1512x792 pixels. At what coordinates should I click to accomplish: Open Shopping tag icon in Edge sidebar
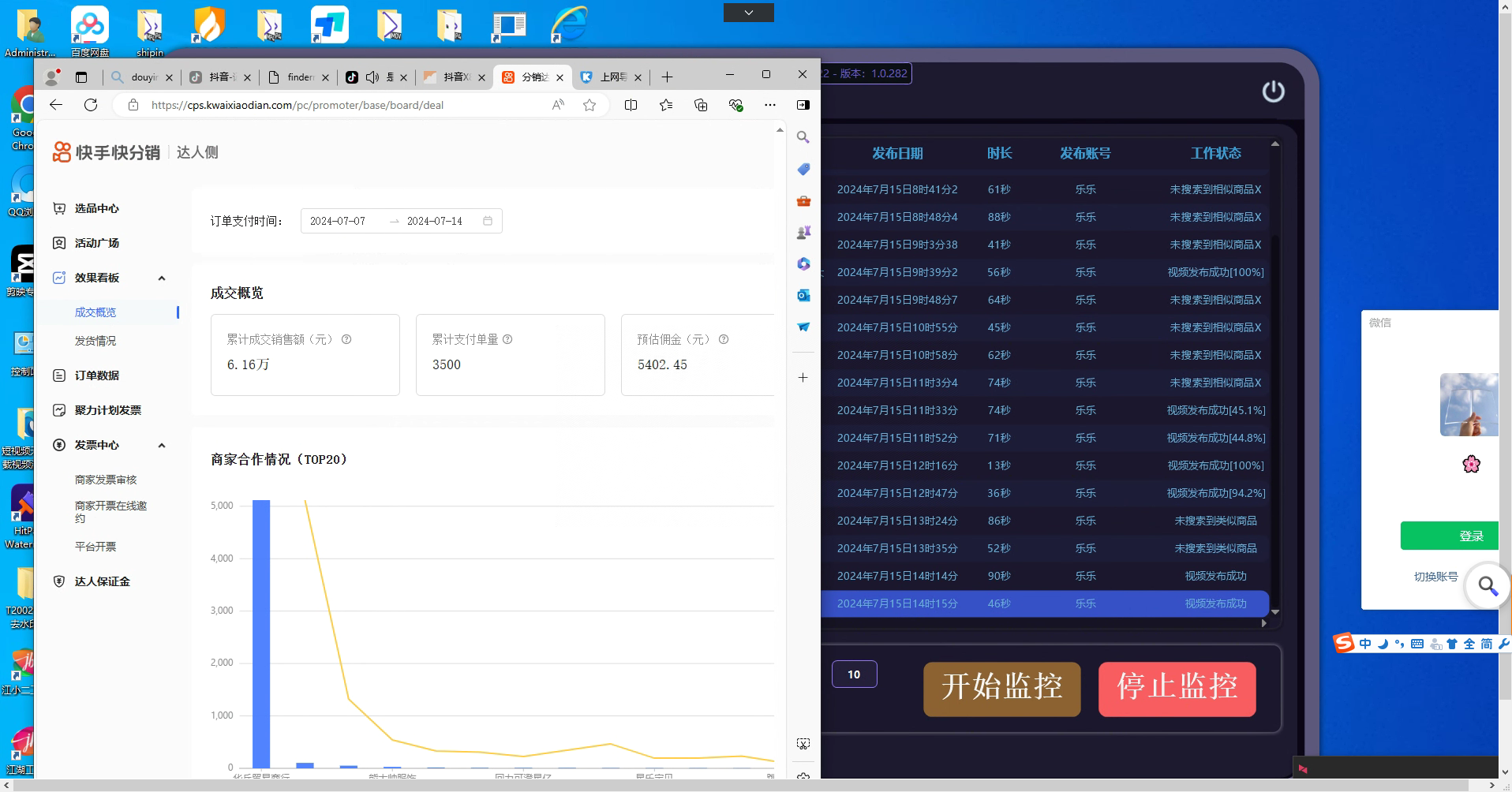[803, 169]
